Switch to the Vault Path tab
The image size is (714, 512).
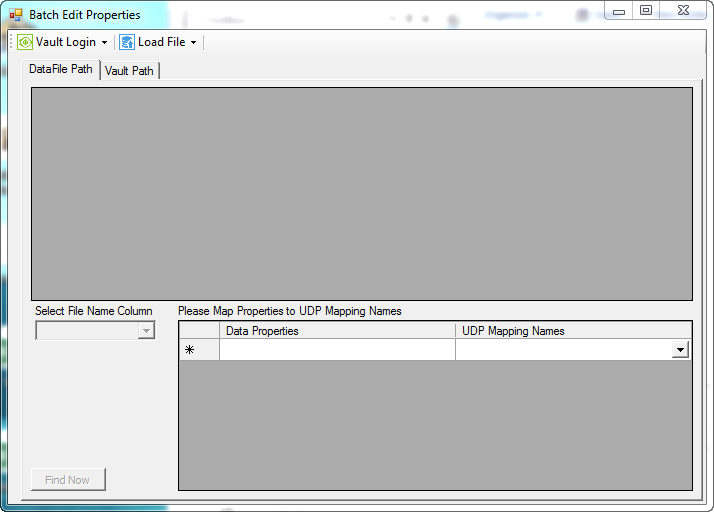click(129, 71)
